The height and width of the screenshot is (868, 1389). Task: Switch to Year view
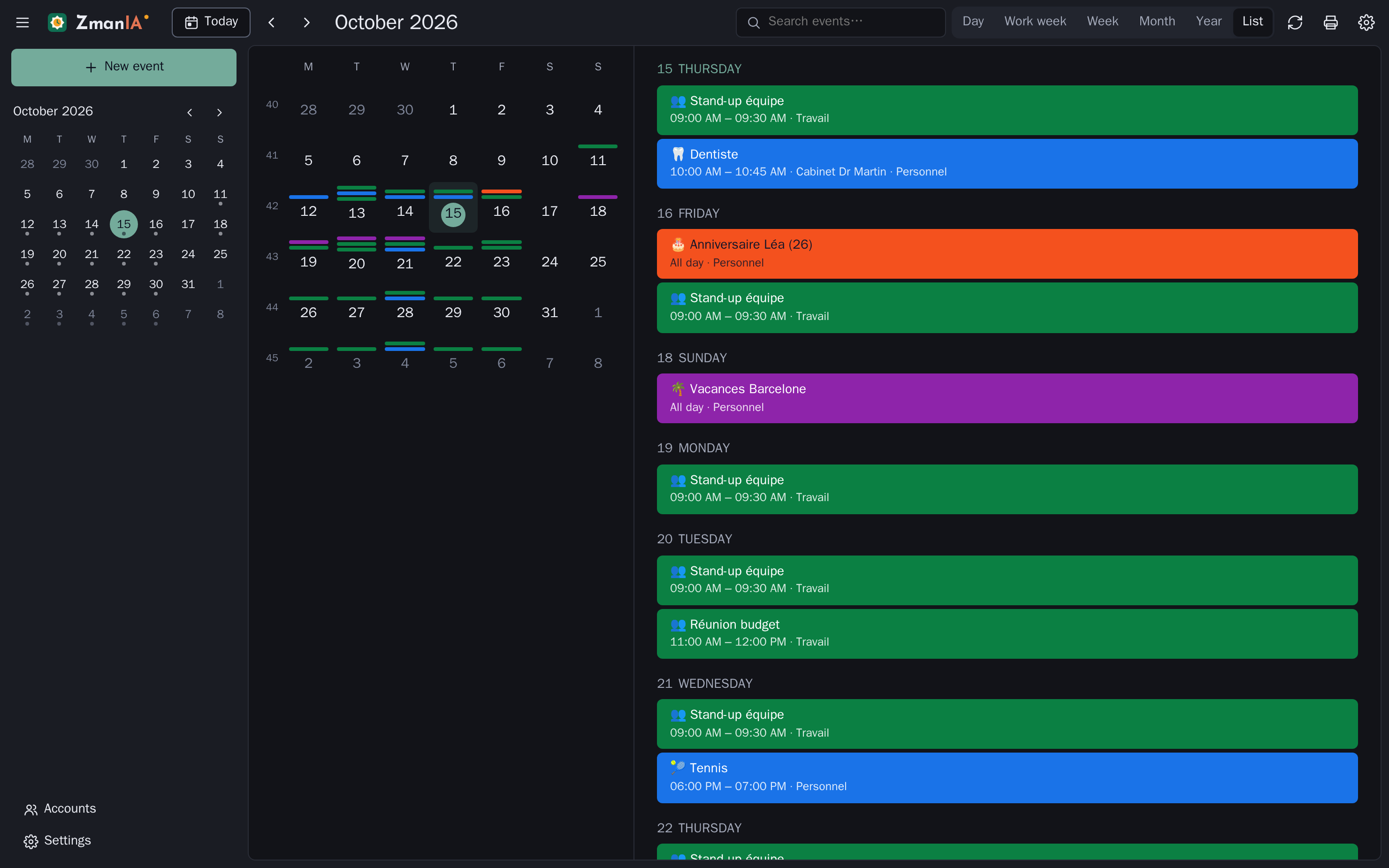pyautogui.click(x=1208, y=22)
